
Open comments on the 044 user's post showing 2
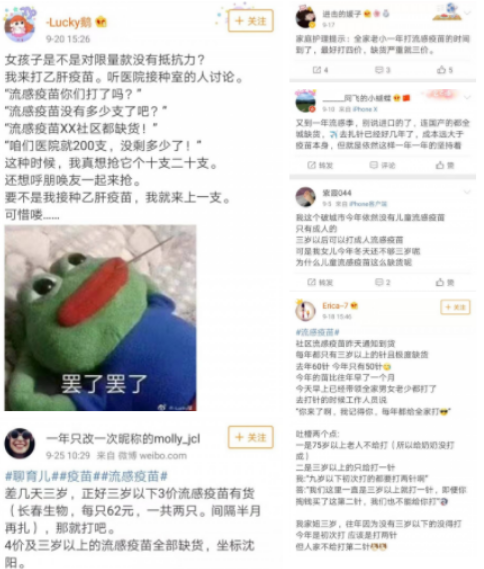click(x=382, y=282)
